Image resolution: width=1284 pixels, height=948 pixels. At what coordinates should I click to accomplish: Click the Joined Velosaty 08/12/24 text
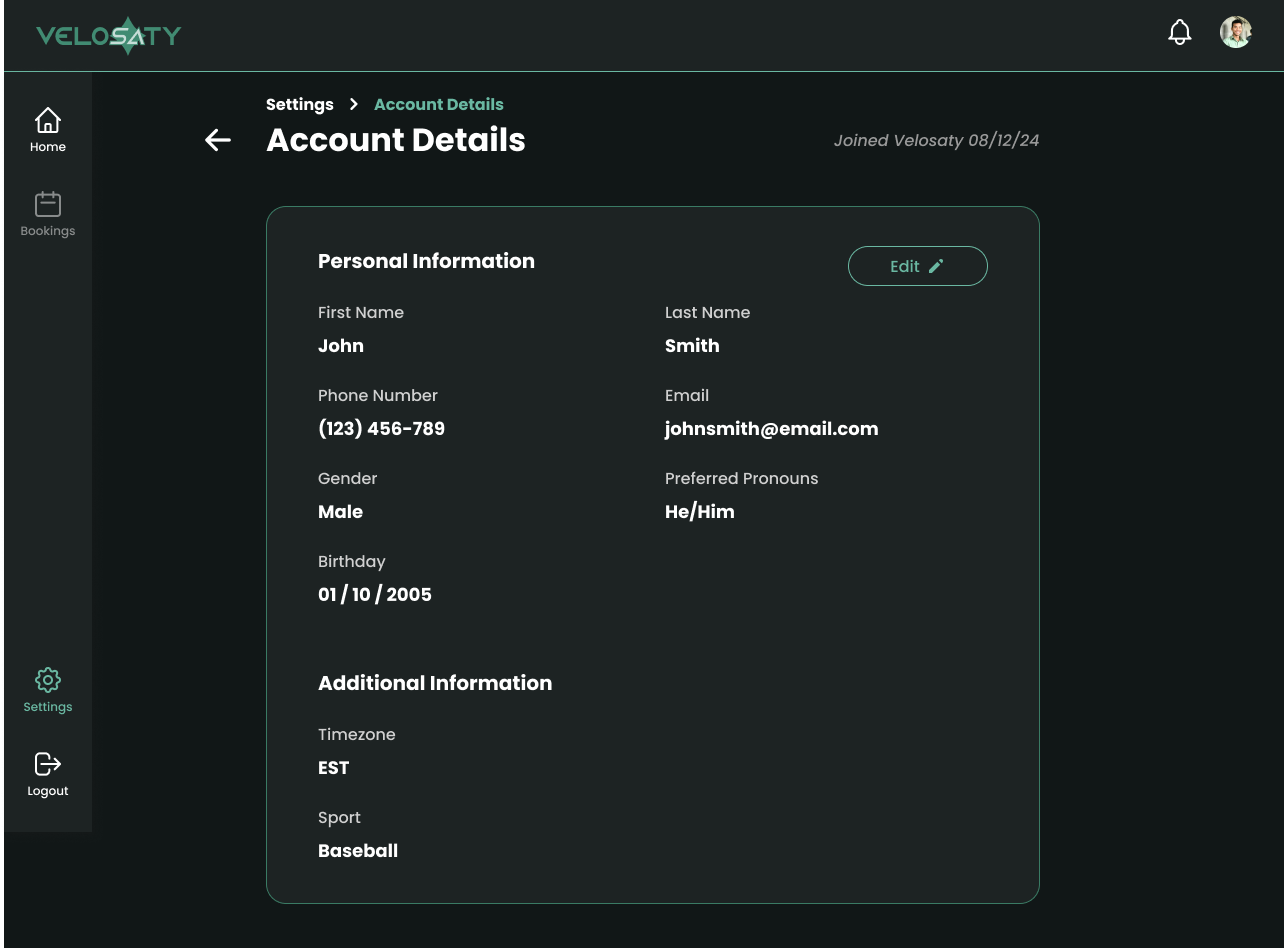point(936,140)
